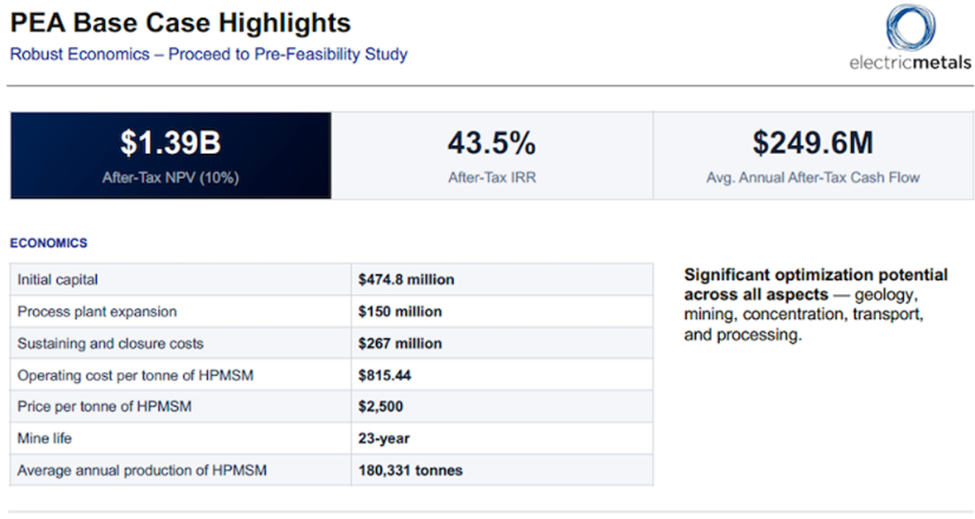Image resolution: width=975 pixels, height=519 pixels.
Task: Select the Initial capital row label
Action: pyautogui.click(x=58, y=280)
